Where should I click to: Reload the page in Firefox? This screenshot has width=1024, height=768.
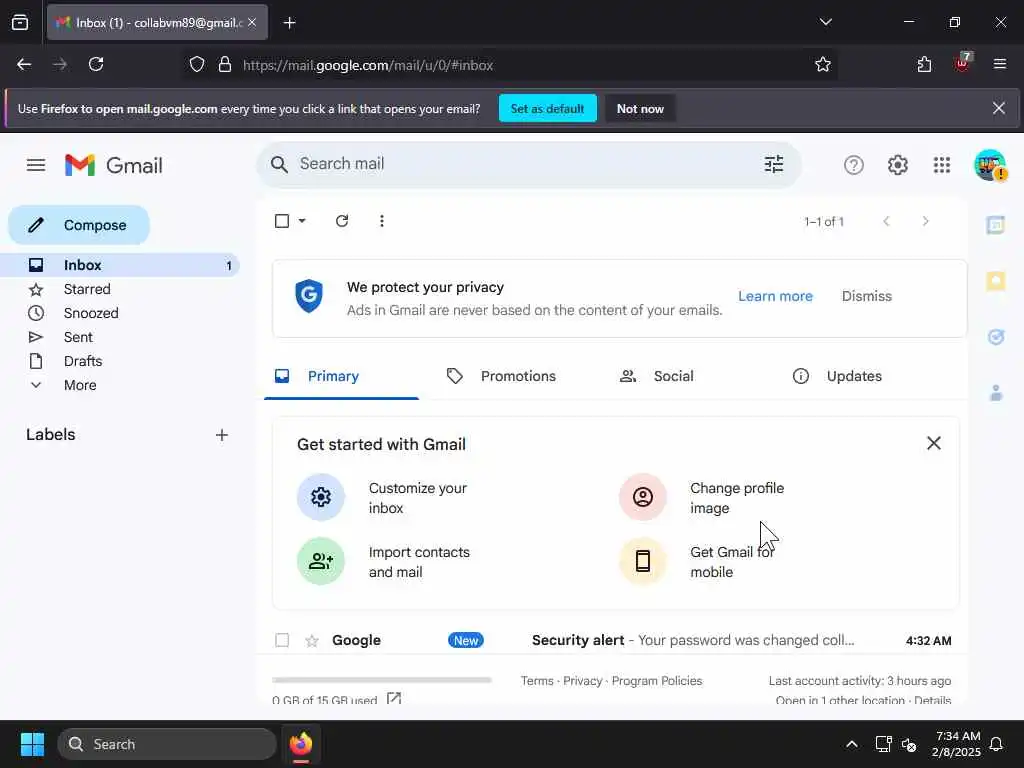(96, 65)
